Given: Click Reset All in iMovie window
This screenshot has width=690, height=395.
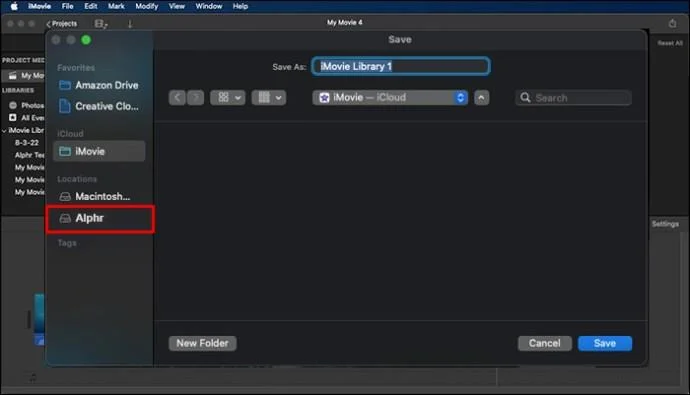Looking at the screenshot, I should pyautogui.click(x=670, y=43).
